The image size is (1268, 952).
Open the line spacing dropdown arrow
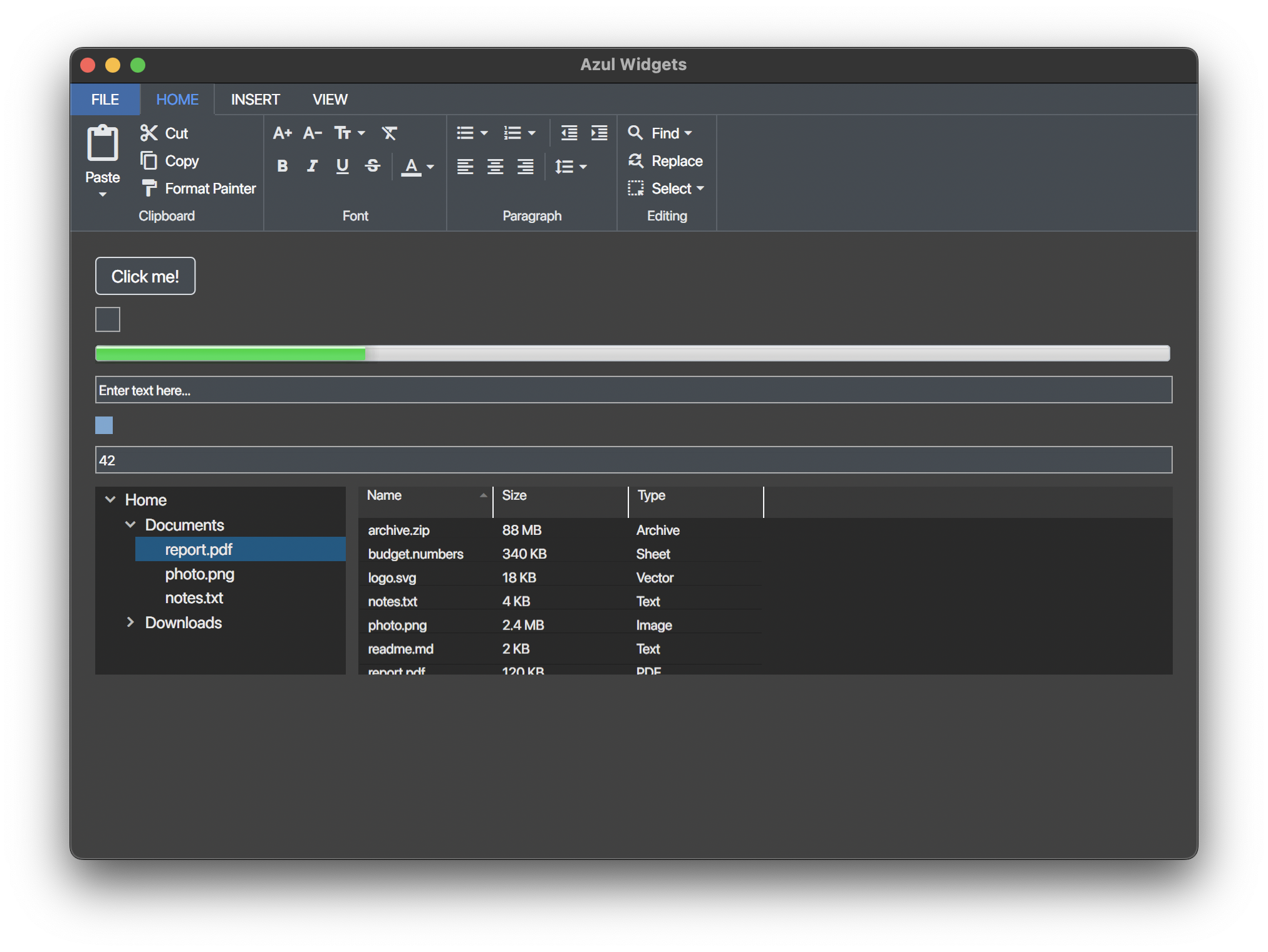(x=583, y=167)
